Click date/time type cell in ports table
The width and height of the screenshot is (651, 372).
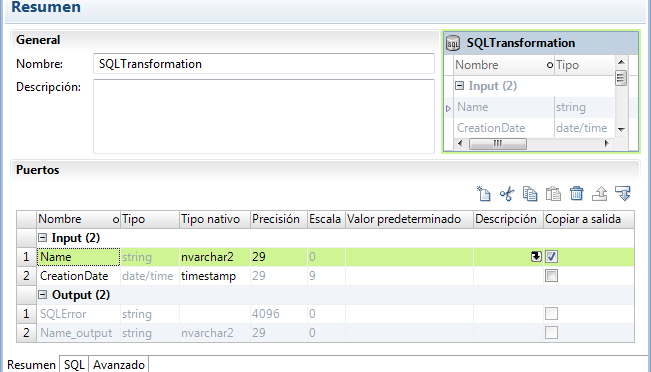click(x=150, y=276)
